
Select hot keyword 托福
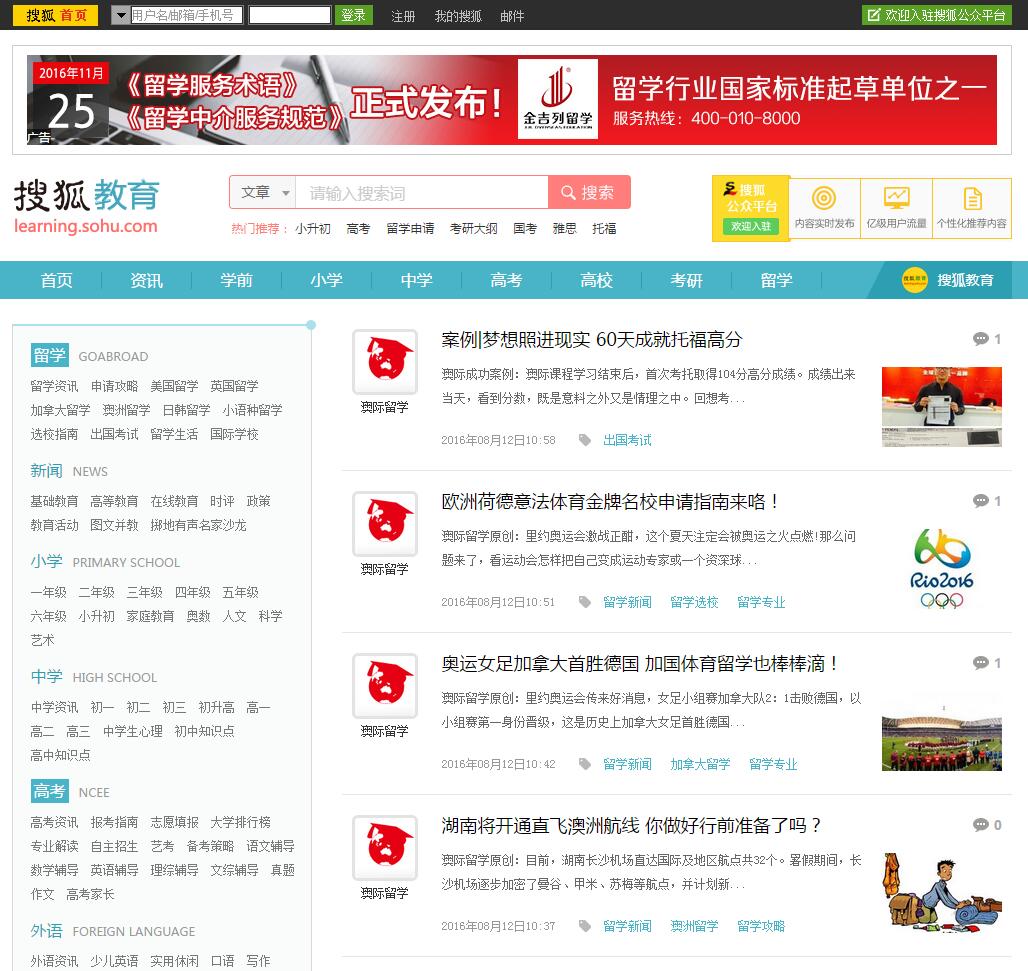pos(604,228)
